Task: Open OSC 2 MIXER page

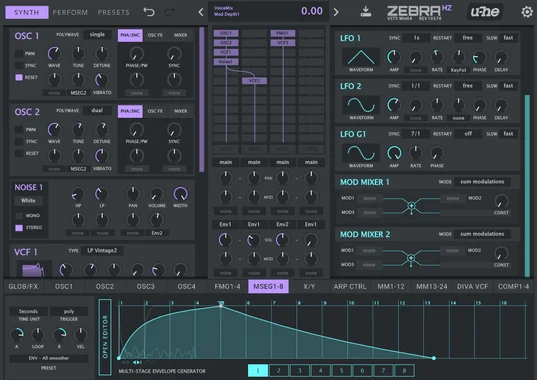Action: pos(180,111)
